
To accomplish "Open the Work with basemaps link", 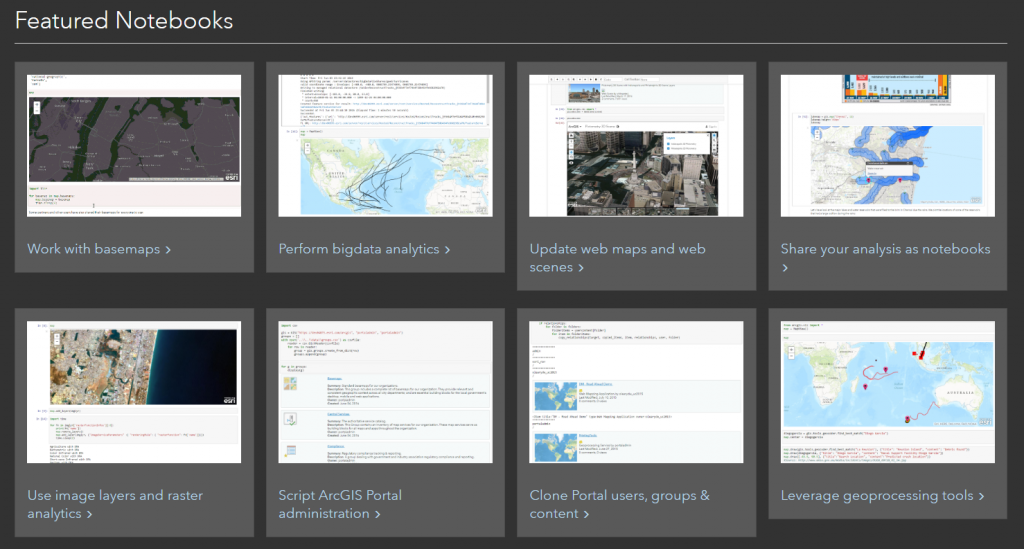I will [x=99, y=249].
